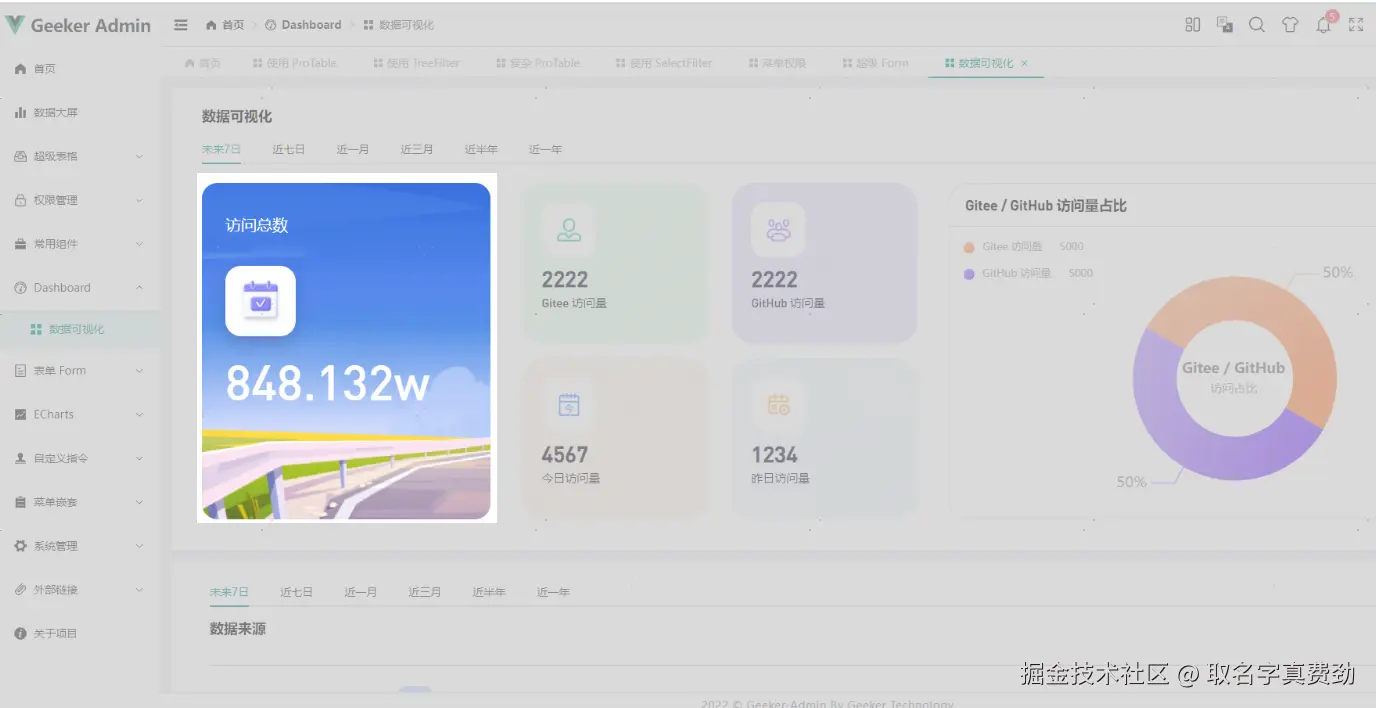Image resolution: width=1376 pixels, height=708 pixels.
Task: Click the 1234 昨日访问量 value
Action: (x=775, y=455)
